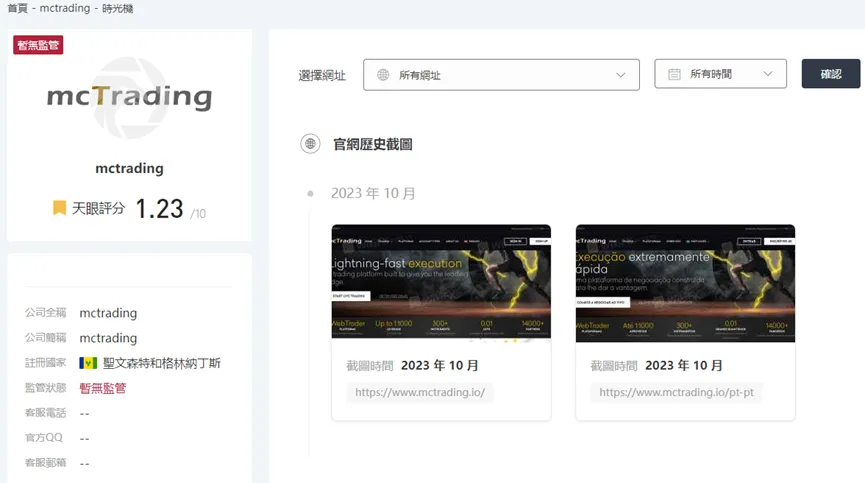The height and width of the screenshot is (483, 865).
Task: Click the bold mctrading name under logo
Action: [129, 168]
